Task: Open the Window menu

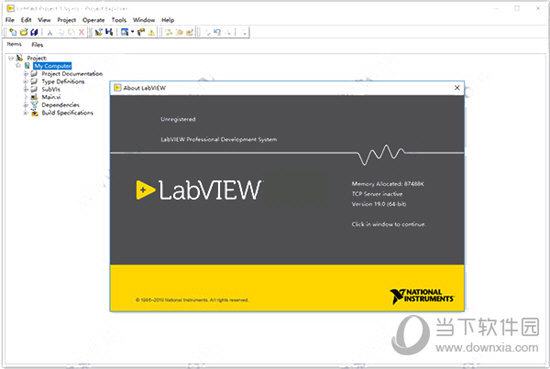Action: pyautogui.click(x=144, y=20)
